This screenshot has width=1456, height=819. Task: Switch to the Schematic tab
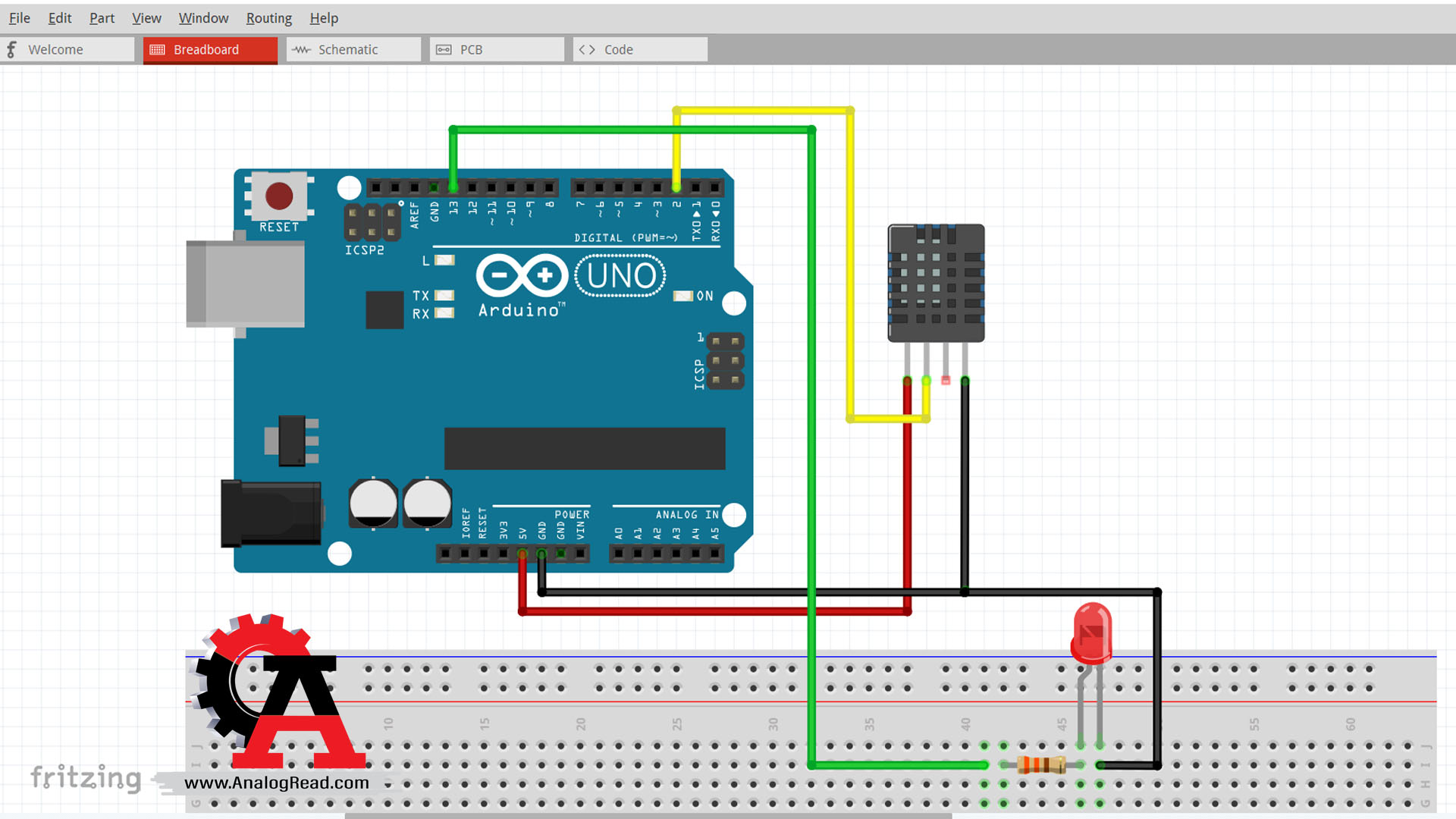(353, 49)
